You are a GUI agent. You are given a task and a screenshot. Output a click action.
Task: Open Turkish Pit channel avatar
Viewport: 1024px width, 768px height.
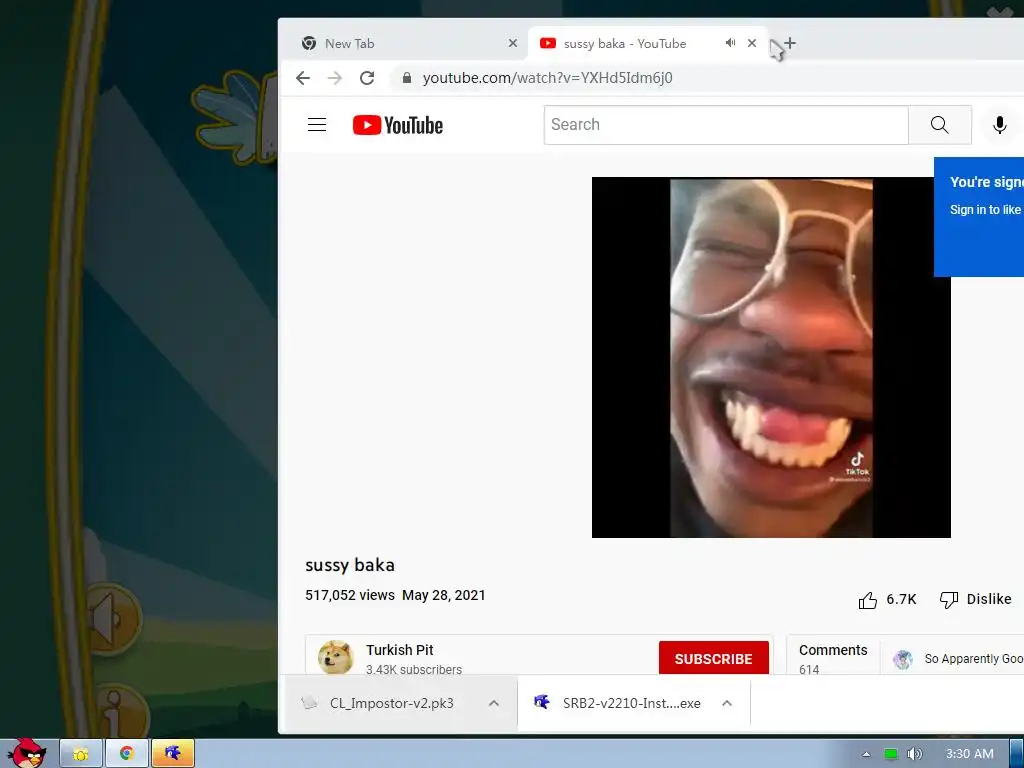coord(336,657)
